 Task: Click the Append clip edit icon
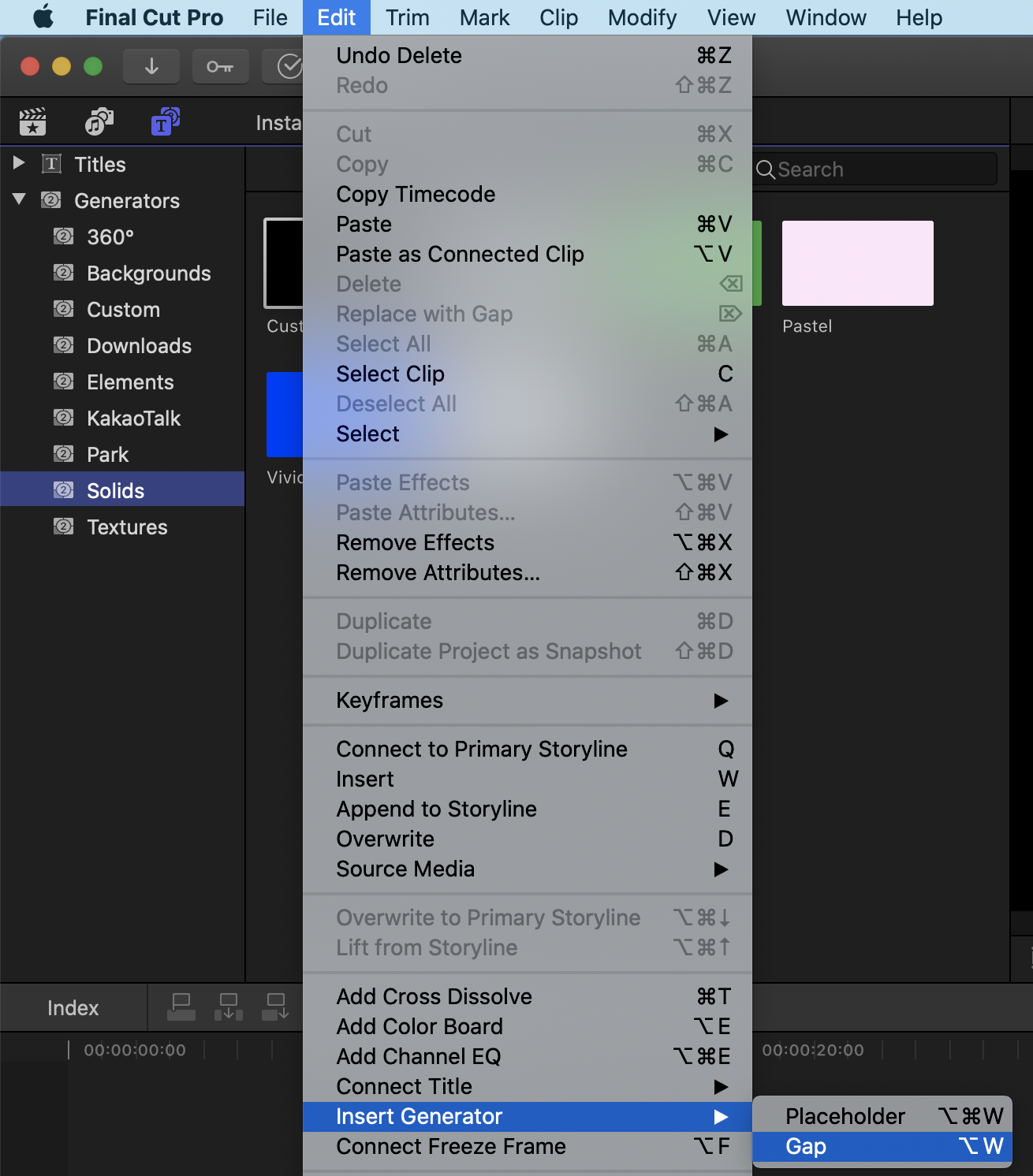coord(276,1007)
